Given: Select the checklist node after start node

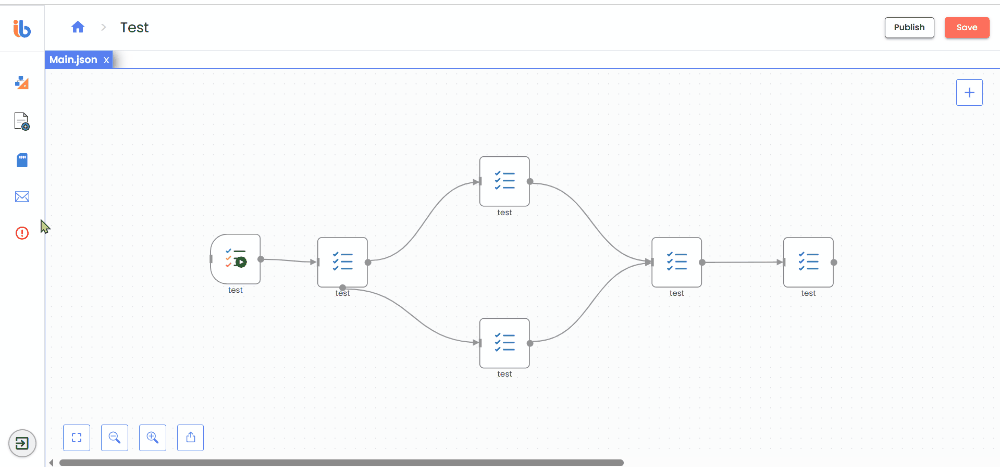Looking at the screenshot, I should click(342, 262).
